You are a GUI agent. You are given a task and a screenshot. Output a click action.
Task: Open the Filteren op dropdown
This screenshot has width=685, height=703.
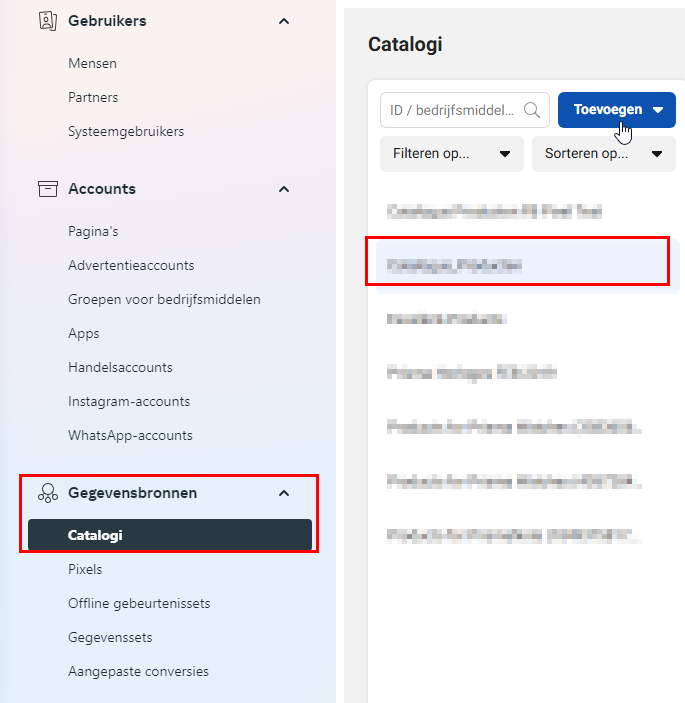point(451,154)
